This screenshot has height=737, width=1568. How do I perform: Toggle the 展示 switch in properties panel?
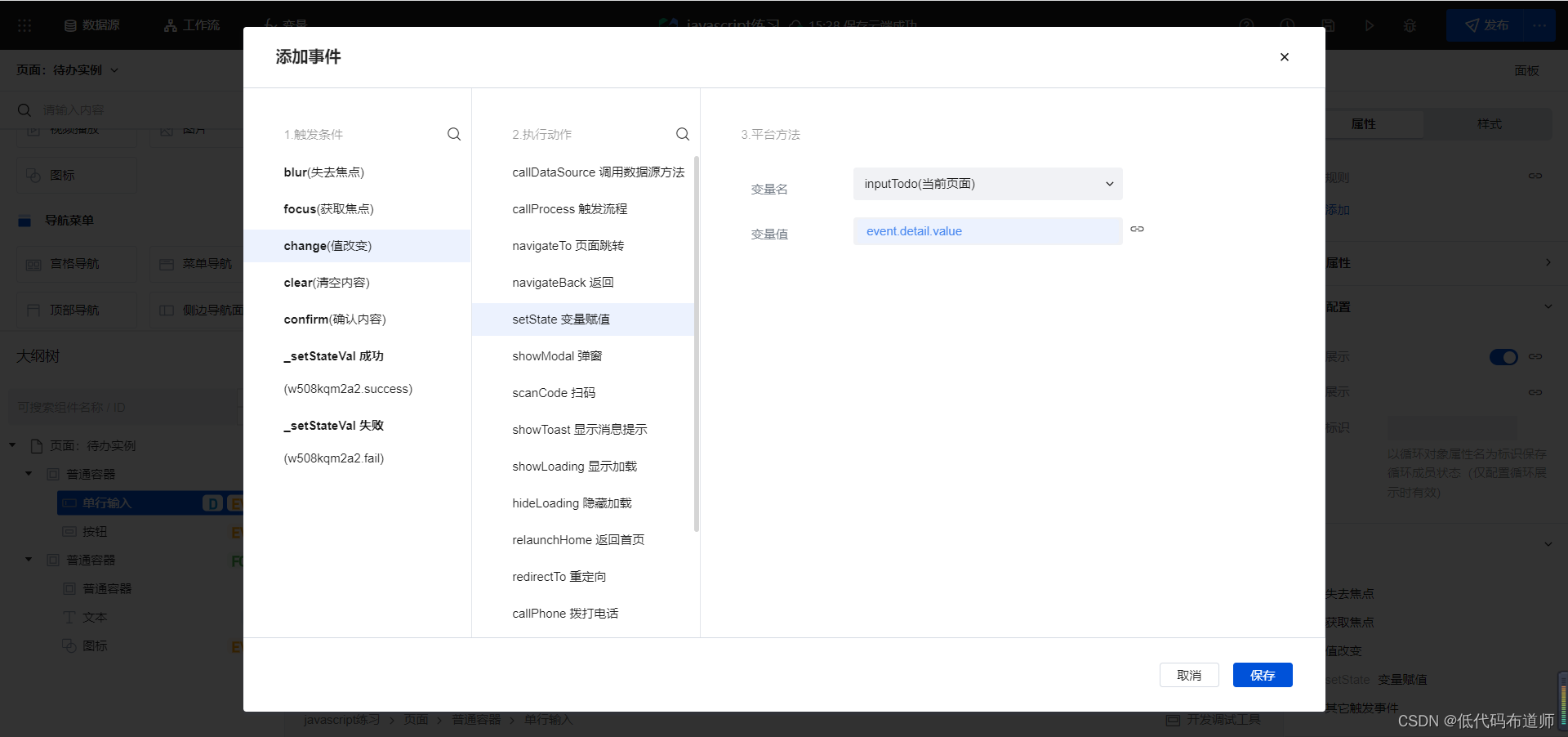click(x=1503, y=357)
